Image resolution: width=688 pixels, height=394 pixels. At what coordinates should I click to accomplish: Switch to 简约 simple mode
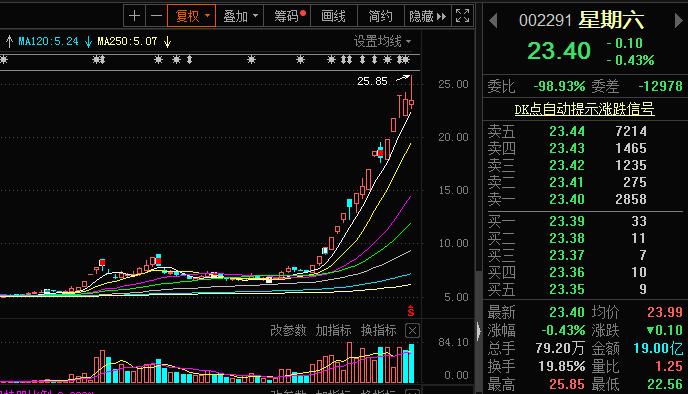coord(380,16)
